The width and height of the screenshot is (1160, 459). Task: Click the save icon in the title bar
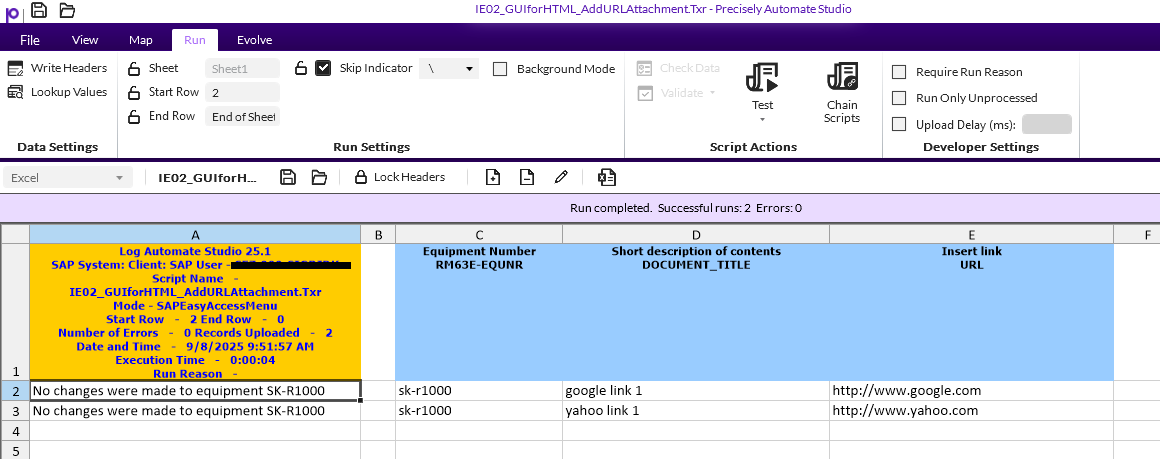pos(39,10)
